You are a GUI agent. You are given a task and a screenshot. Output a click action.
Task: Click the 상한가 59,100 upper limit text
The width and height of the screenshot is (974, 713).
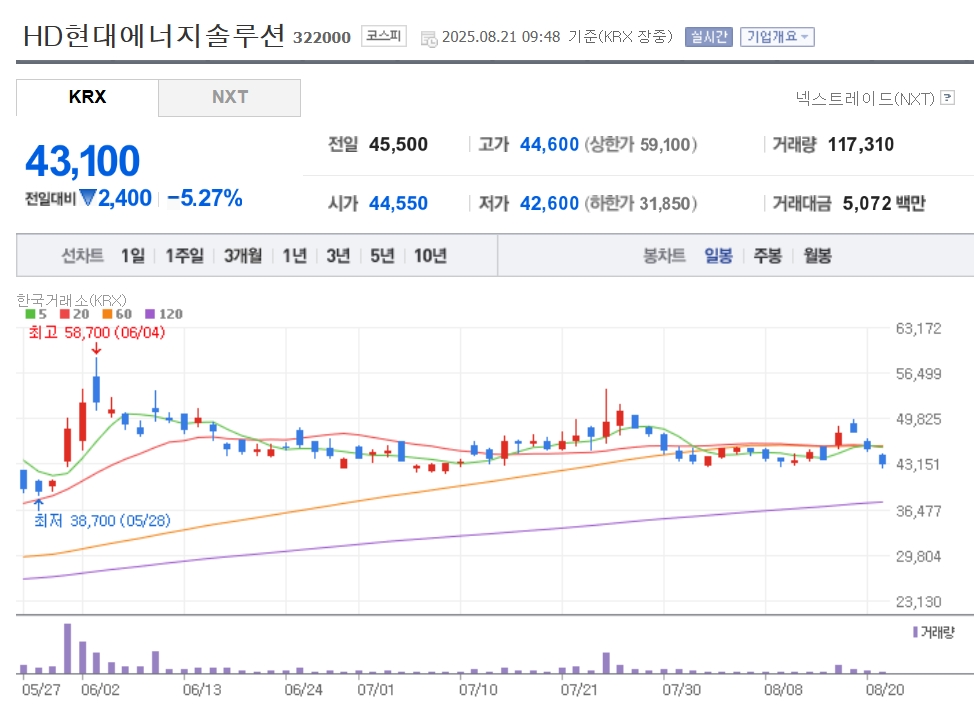(x=640, y=144)
